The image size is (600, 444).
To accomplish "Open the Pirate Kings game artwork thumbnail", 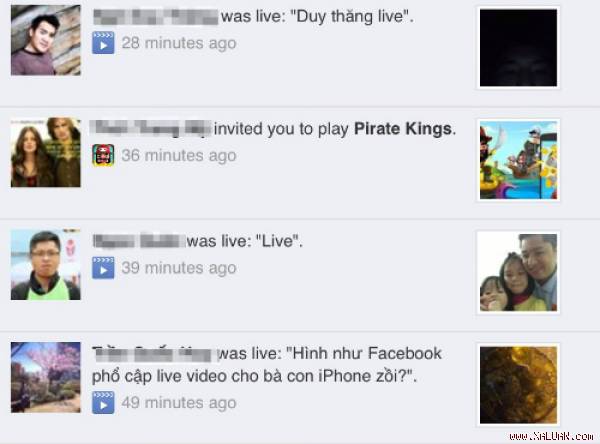I will (x=518, y=160).
